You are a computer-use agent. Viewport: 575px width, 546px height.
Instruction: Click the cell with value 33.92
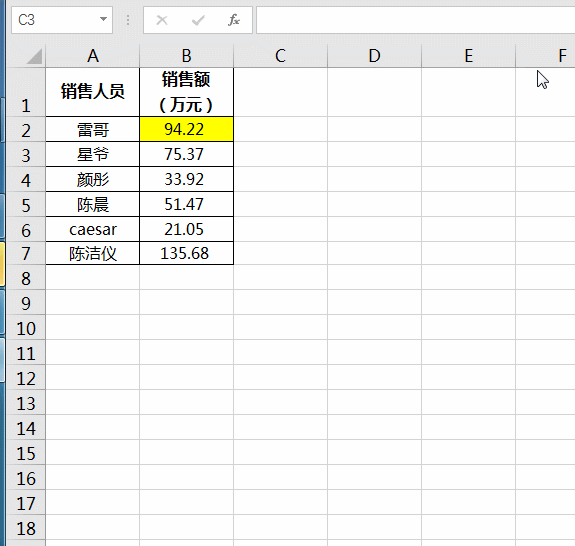(x=186, y=179)
